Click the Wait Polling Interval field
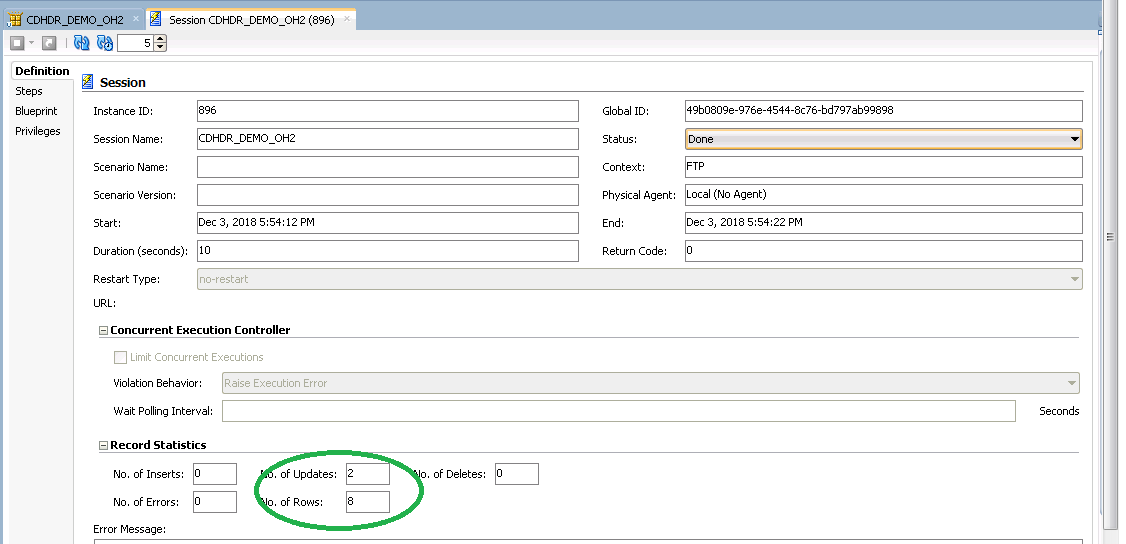 [x=618, y=411]
